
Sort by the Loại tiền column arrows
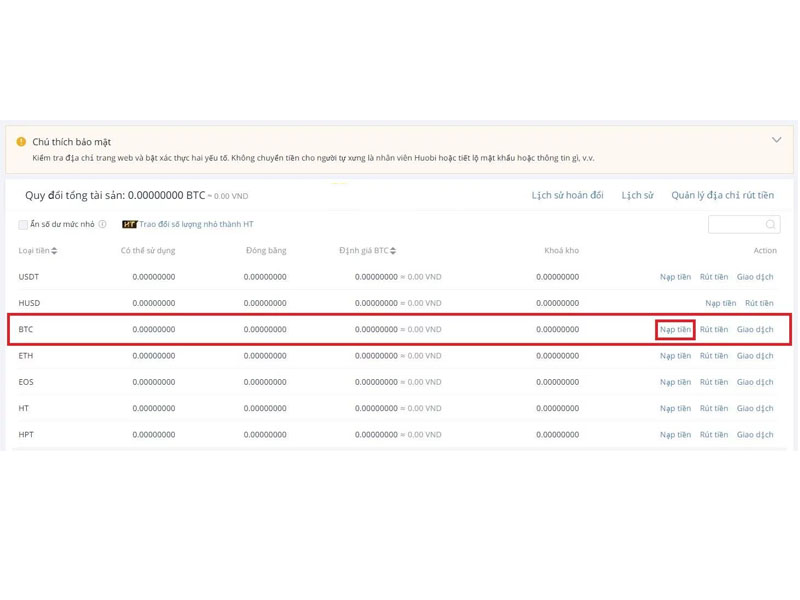pos(54,251)
